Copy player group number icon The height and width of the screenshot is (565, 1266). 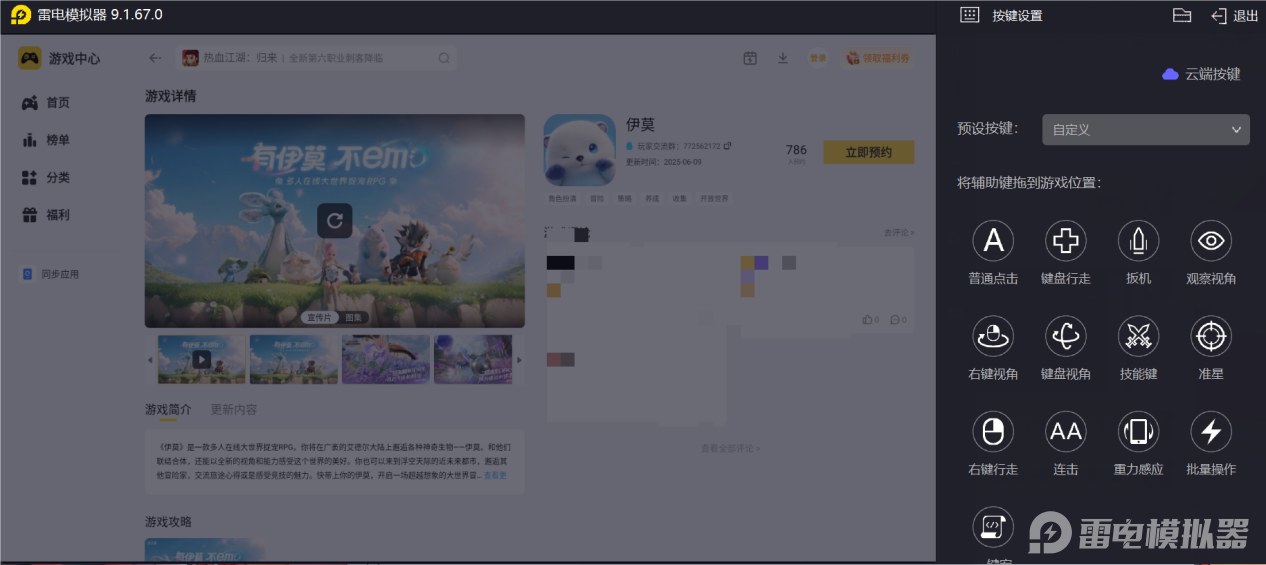(727, 146)
